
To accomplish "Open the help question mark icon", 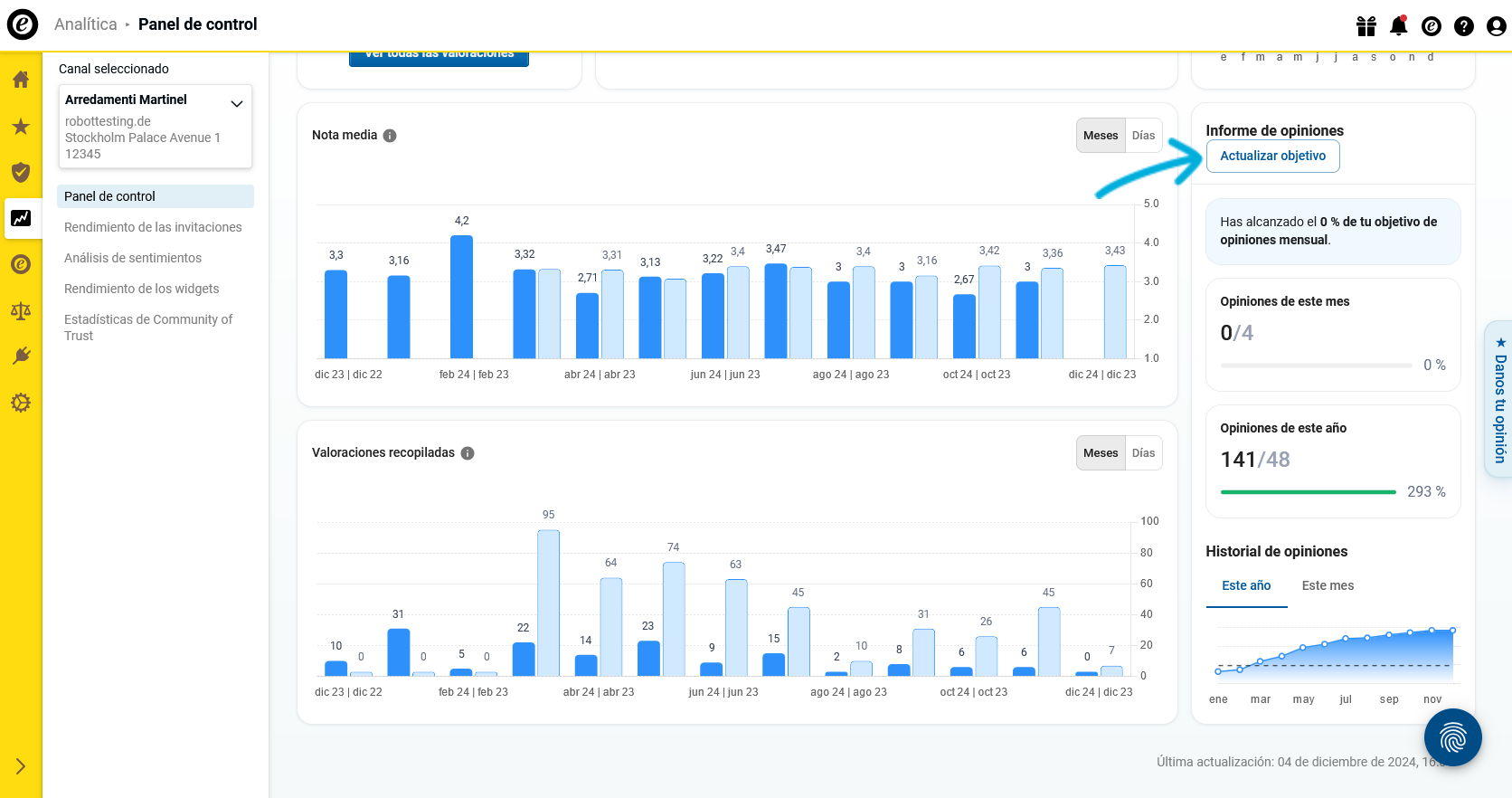I will tap(1464, 26).
